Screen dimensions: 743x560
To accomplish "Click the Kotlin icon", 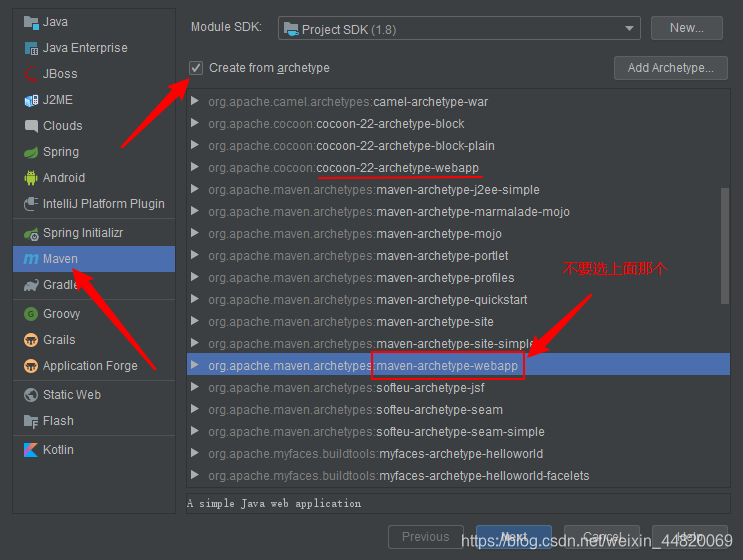I will (x=31, y=450).
